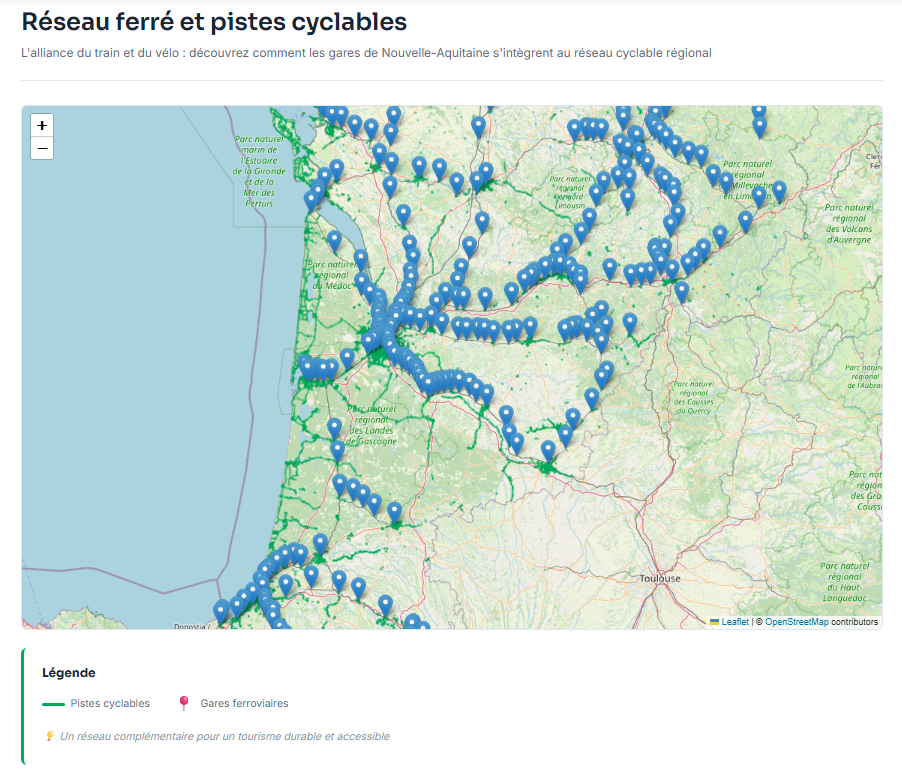
Task: Click the pink station pin in the legend
Action: [x=183, y=704]
